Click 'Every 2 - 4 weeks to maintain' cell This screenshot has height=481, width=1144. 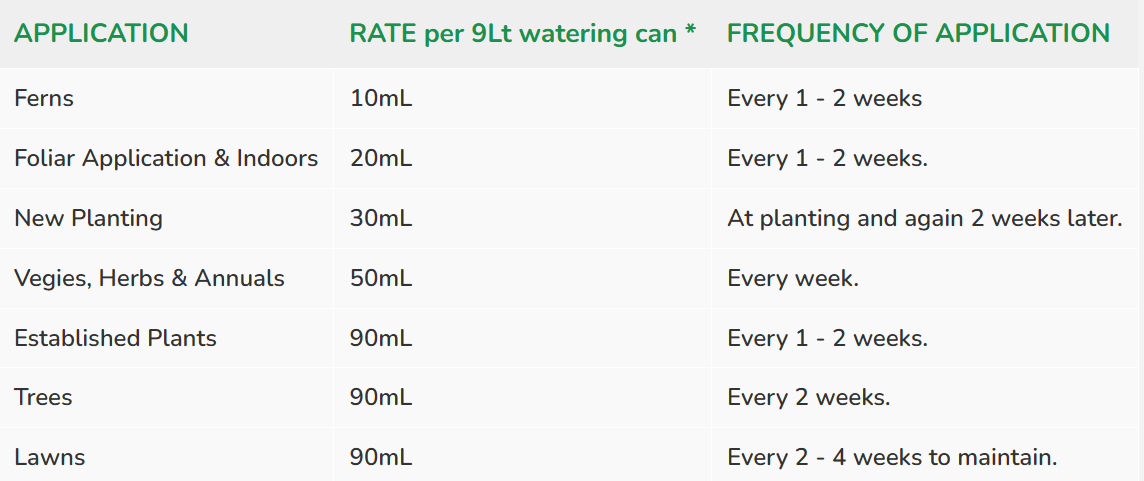tap(892, 458)
